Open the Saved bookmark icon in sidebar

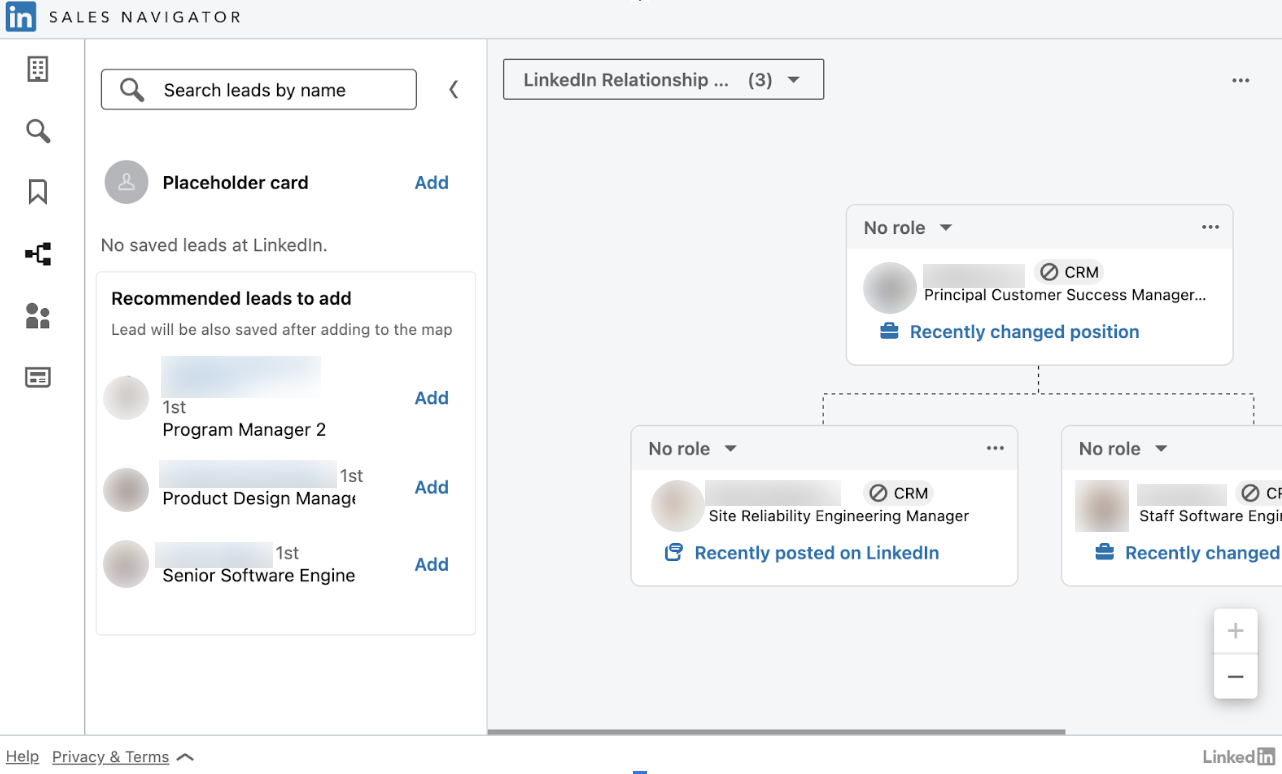coord(38,192)
